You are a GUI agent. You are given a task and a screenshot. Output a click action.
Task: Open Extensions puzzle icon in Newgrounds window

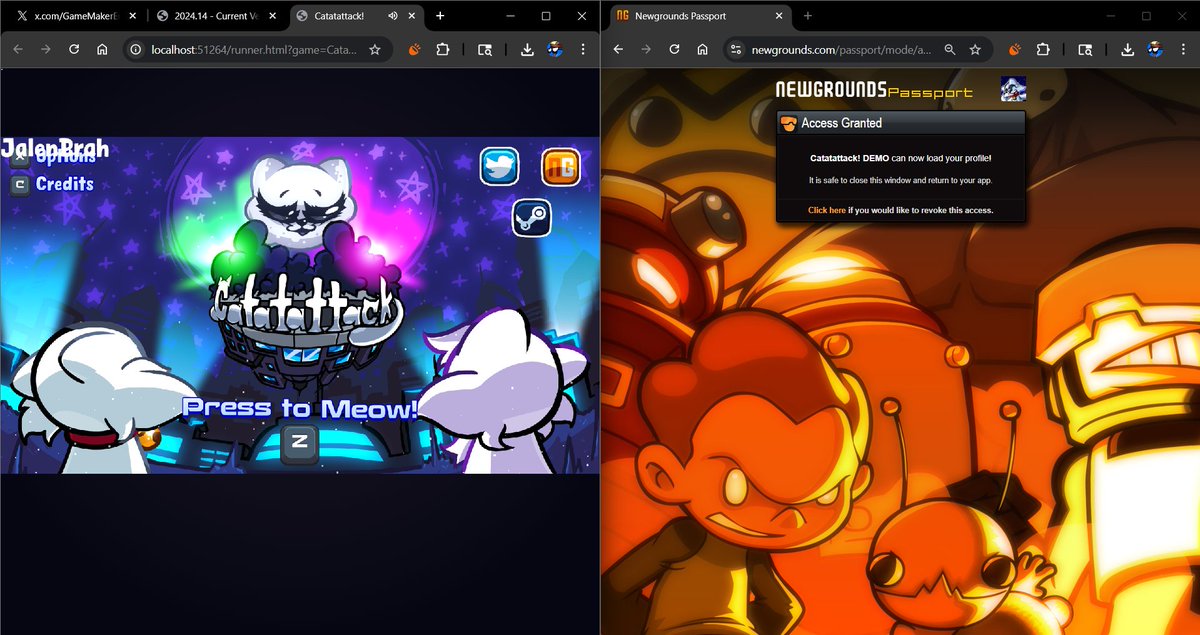point(1042,49)
